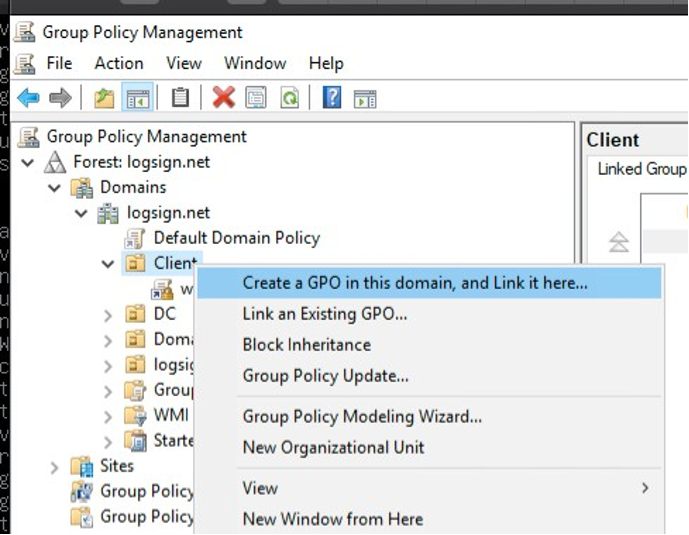Select the Linked Group Policy Objects tab
Image resolution: width=689 pixels, height=535 pixels.
click(x=642, y=169)
